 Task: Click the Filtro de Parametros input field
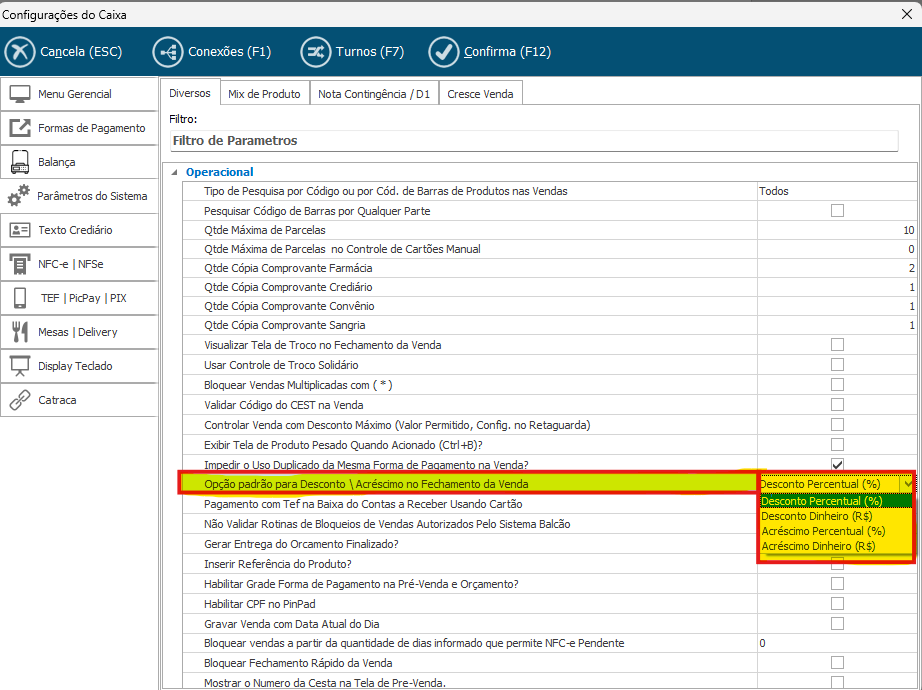[534, 141]
